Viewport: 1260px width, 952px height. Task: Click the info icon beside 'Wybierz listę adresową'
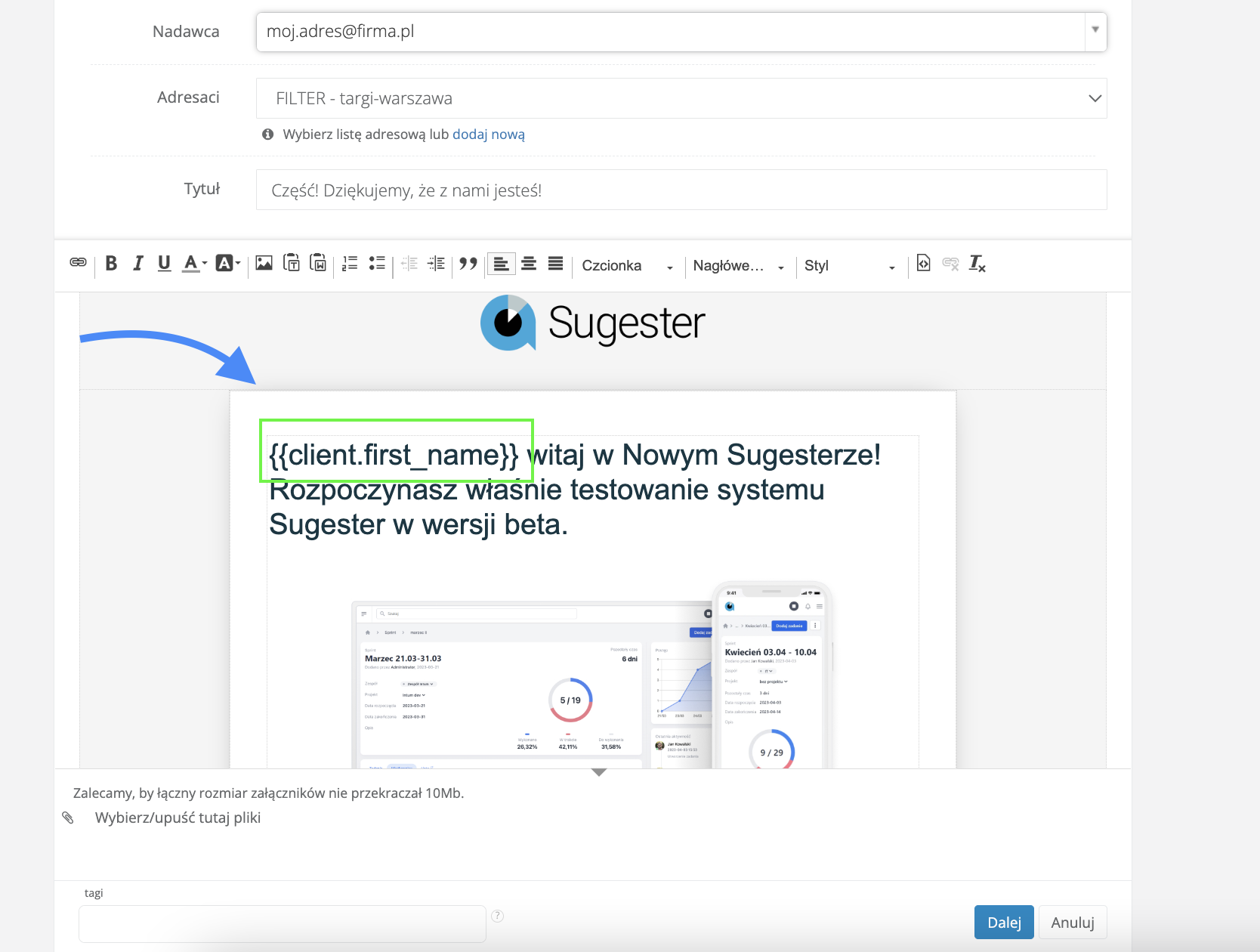[x=267, y=134]
